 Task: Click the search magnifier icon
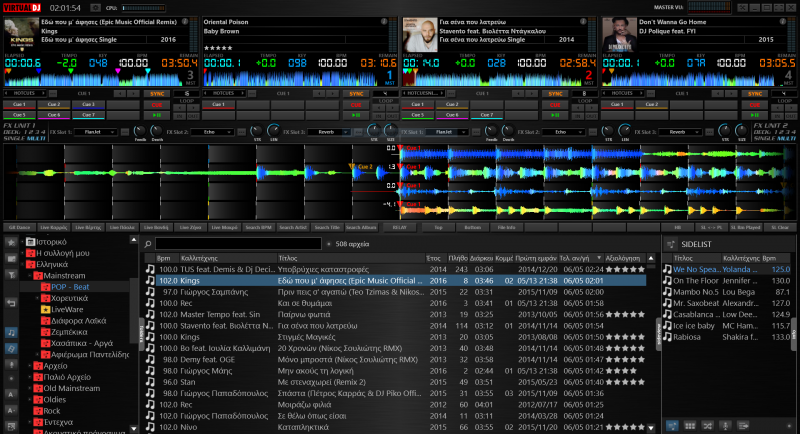(x=146, y=243)
